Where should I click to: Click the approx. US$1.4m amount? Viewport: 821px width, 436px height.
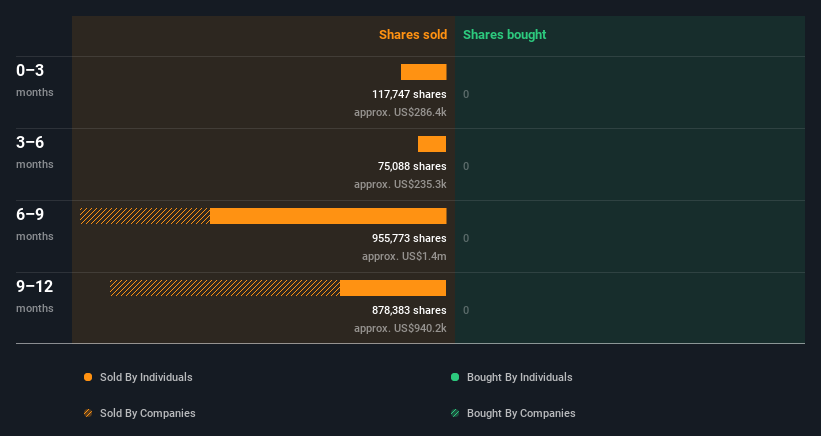pyautogui.click(x=404, y=256)
